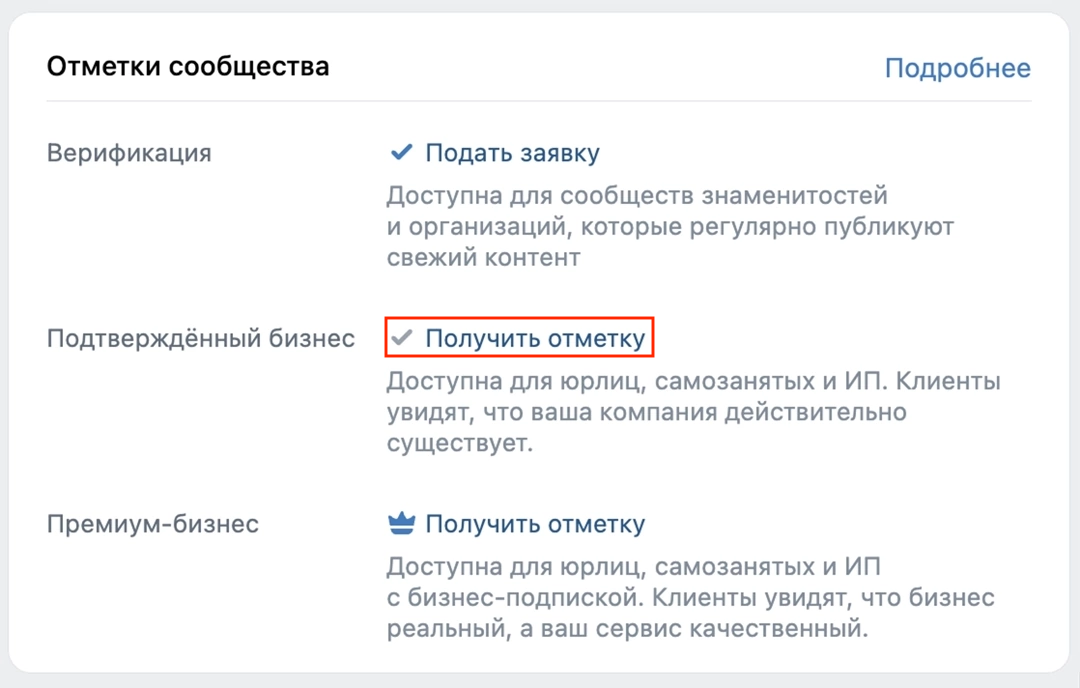
Task: Click the Премиум-бизнес row label
Action: (x=153, y=524)
